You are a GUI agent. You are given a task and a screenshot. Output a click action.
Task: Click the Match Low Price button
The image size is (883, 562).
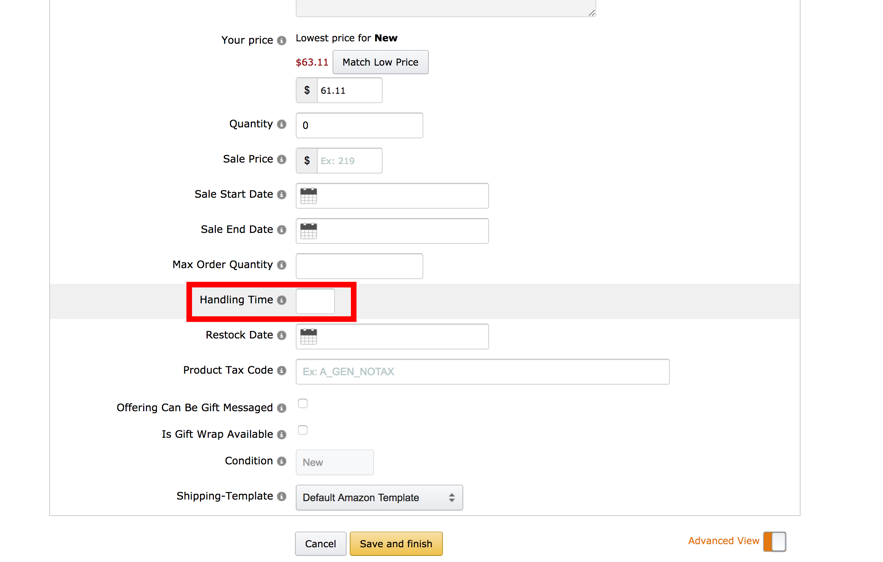point(380,62)
